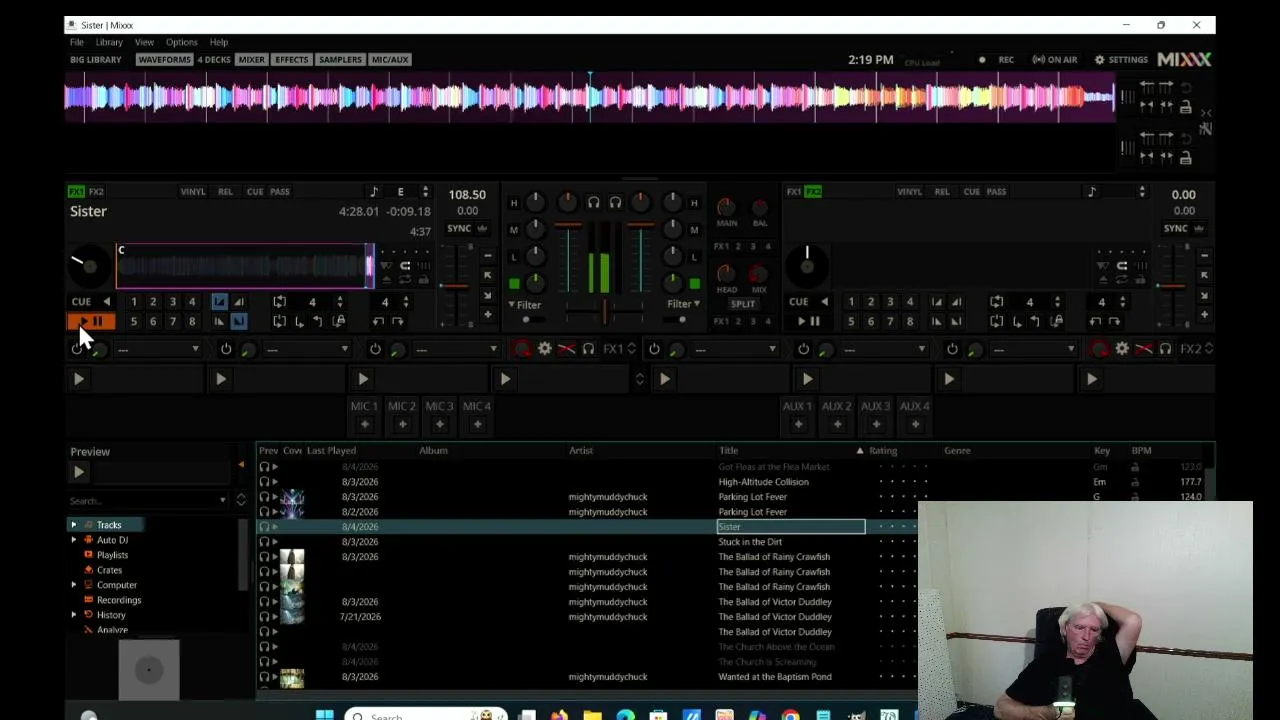Click deck 1 sync leader crown icon

pyautogui.click(x=483, y=228)
